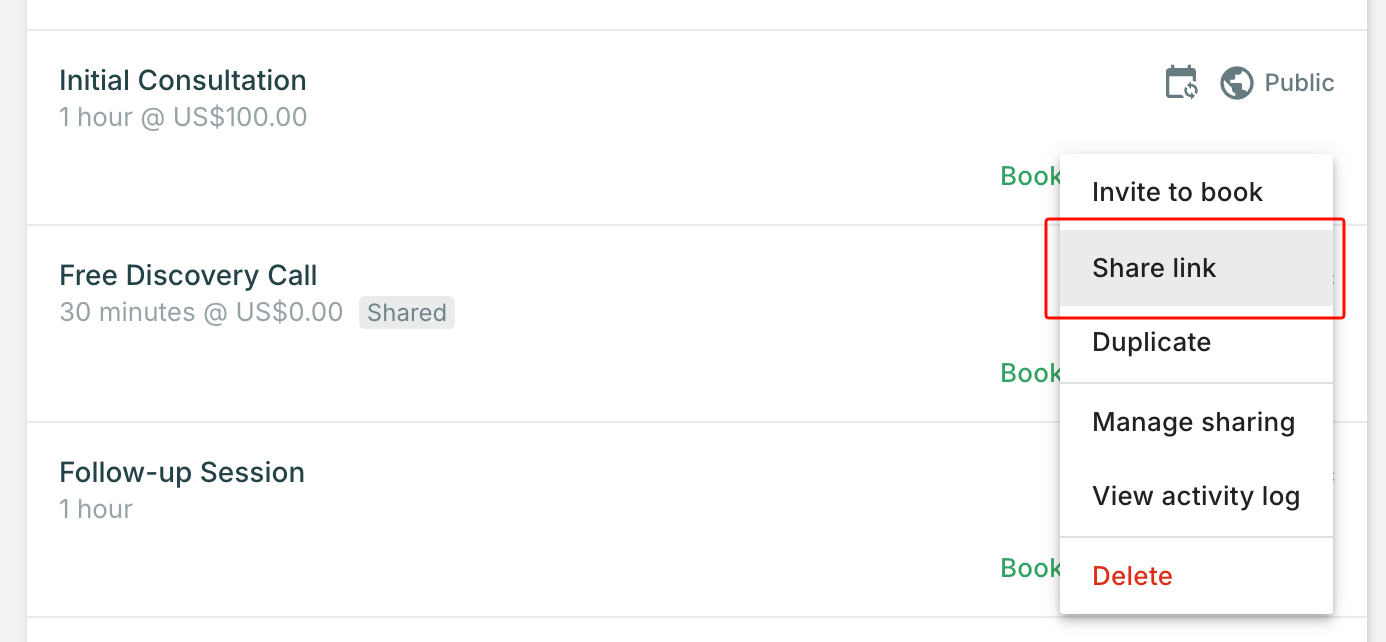Click the "30 minutes @ US$0.00" text

(x=201, y=313)
